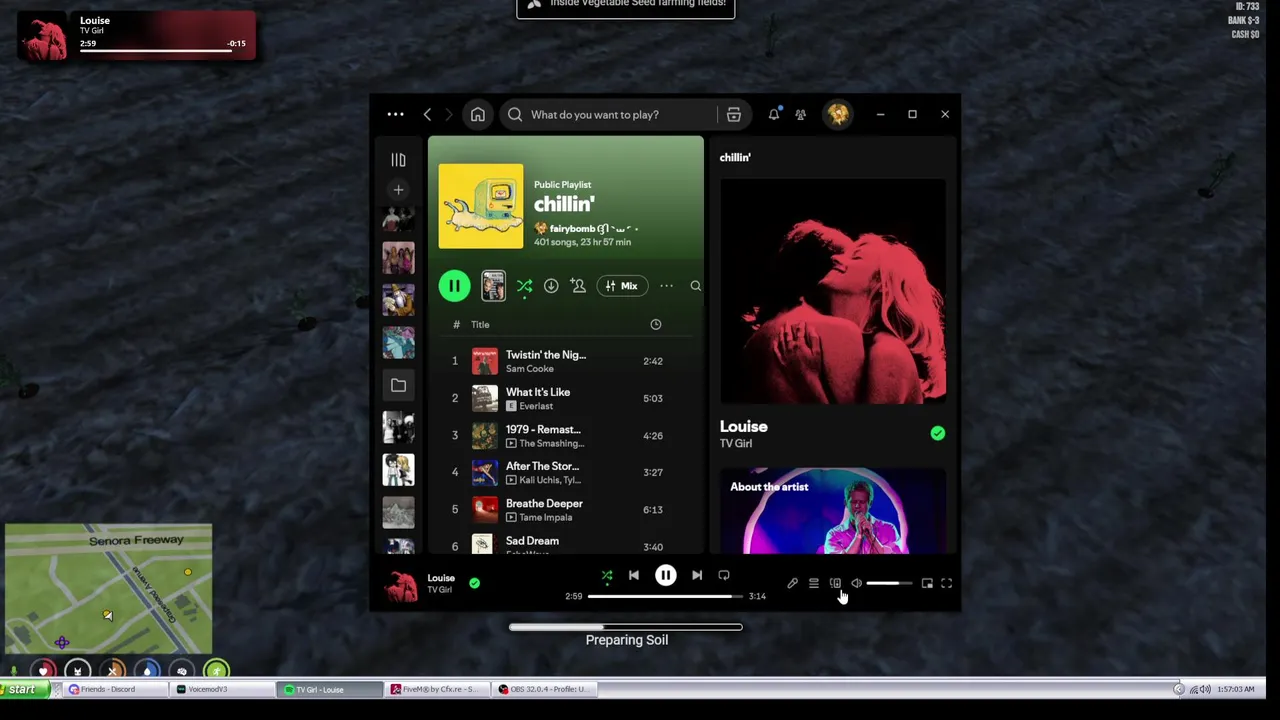This screenshot has height=720, width=1280.
Task: Open the About the artist card
Action: (x=832, y=511)
